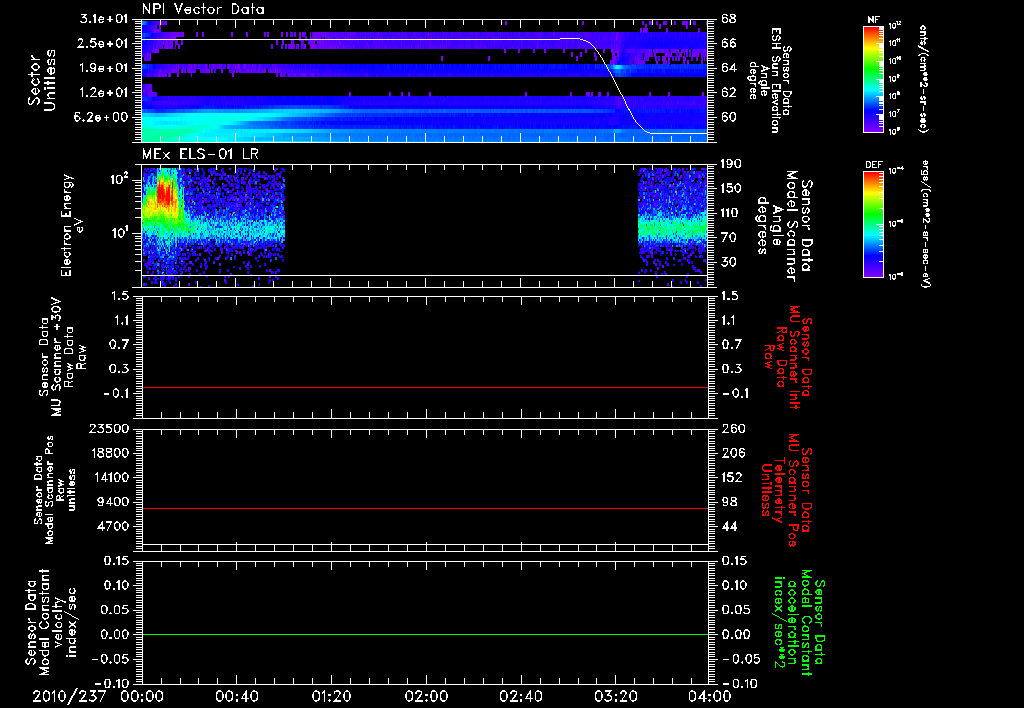Click the 98 telemetry tick label

click(729, 502)
